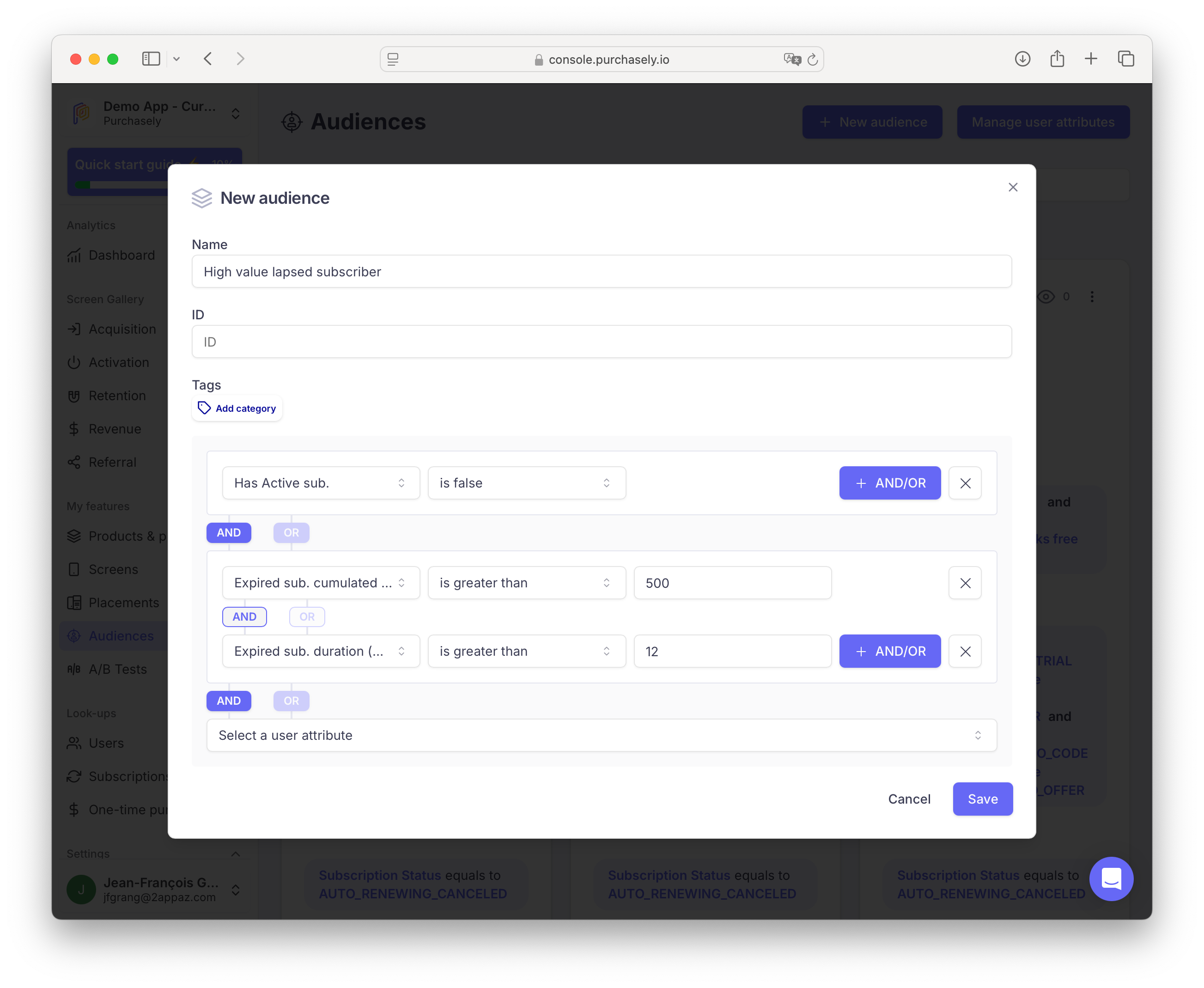Viewport: 1204px width, 988px height.
Task: Open the Has Active sub. attribute dropdown
Action: coord(321,482)
